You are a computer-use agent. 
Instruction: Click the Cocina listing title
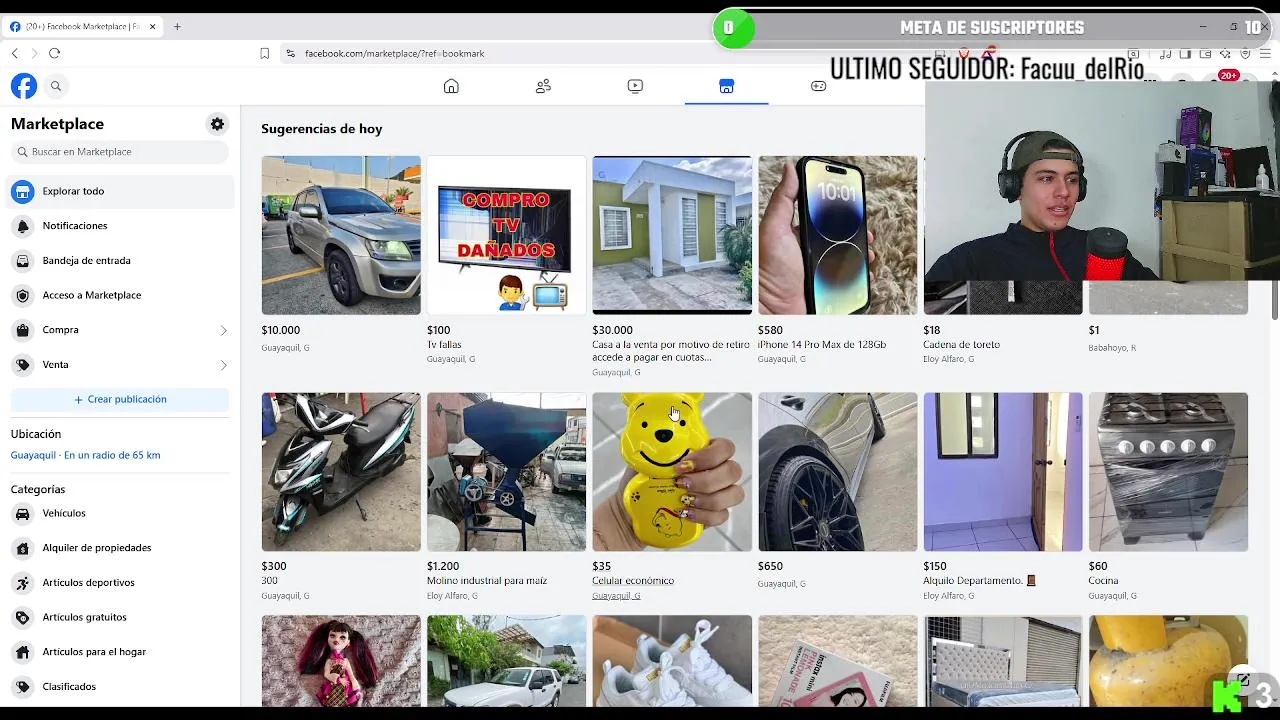1103,581
